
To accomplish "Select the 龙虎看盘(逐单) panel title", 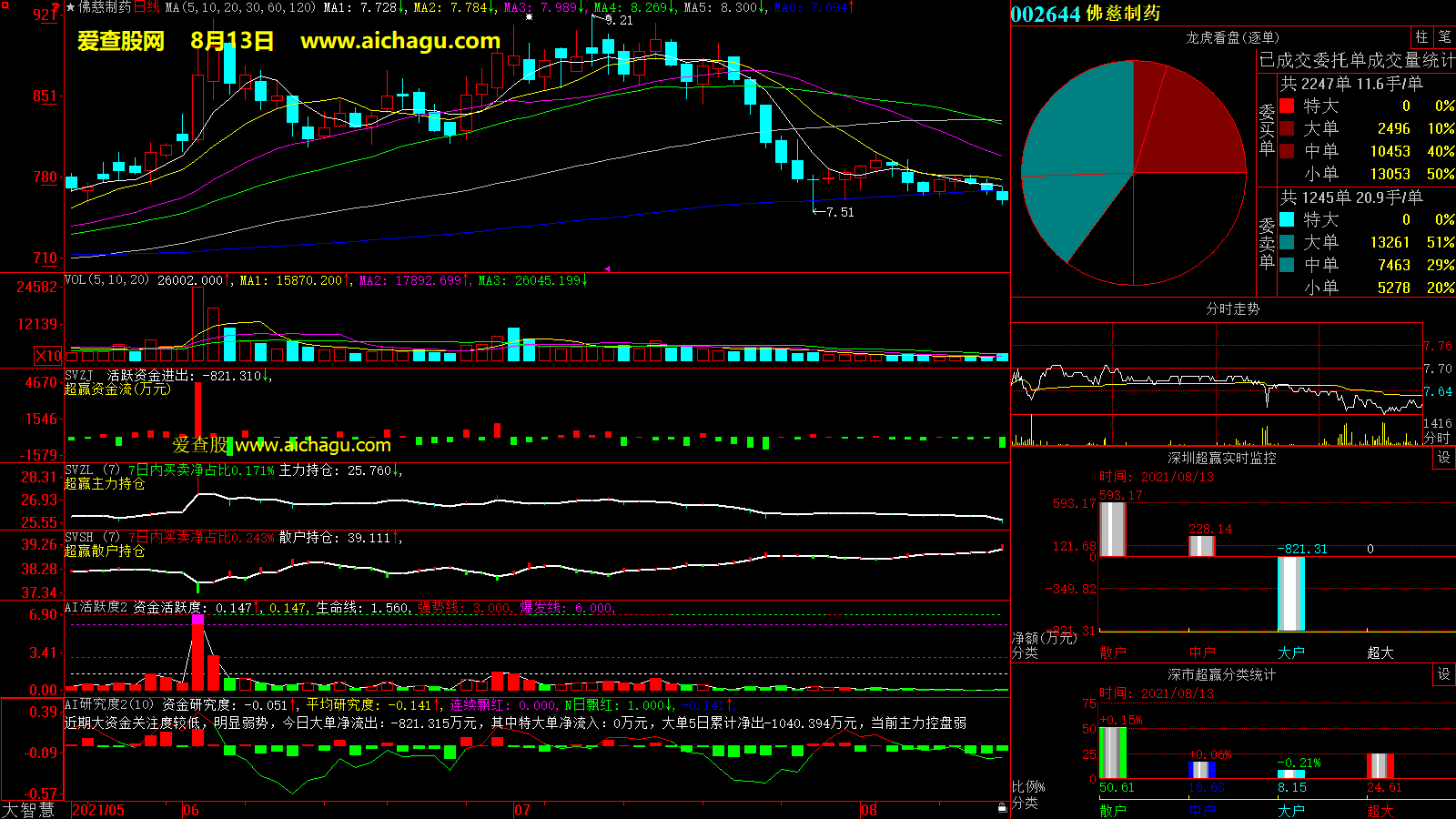I will coord(1232,37).
